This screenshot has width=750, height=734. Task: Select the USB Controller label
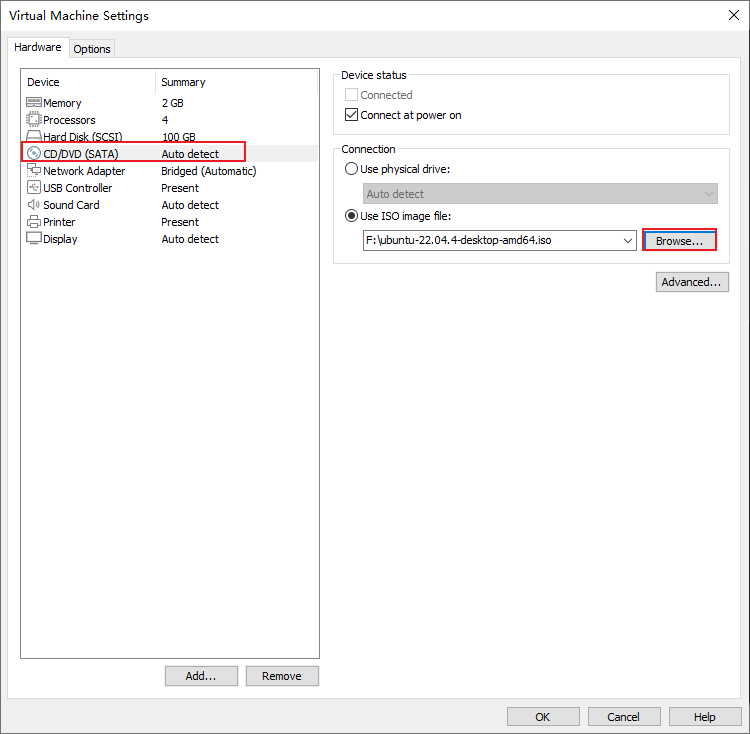click(x=77, y=188)
